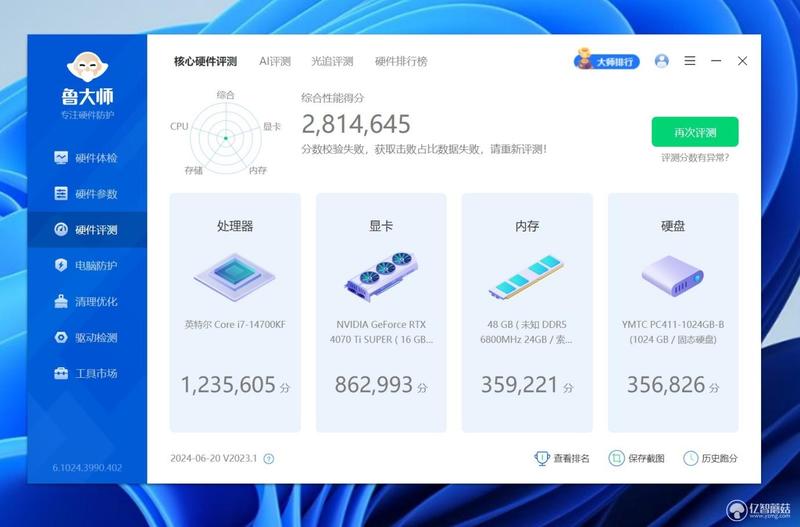Click the 处理器 card title
This screenshot has height=527, width=800.
click(235, 226)
